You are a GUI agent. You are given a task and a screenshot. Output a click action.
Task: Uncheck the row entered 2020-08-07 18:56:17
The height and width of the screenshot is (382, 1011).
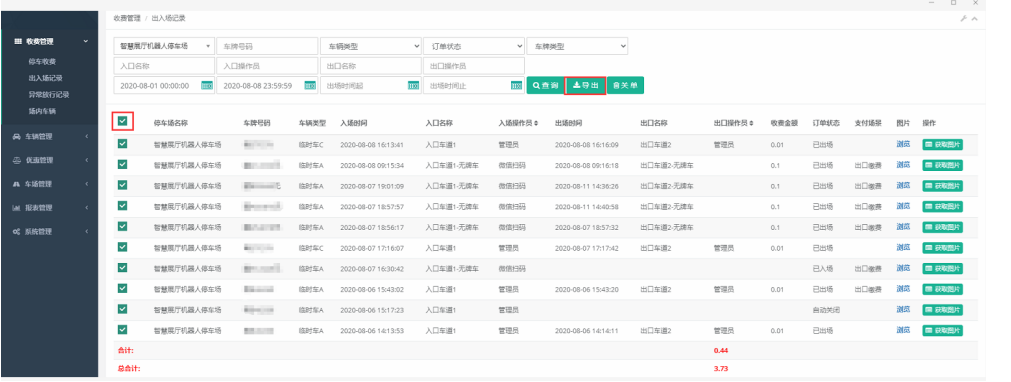coord(123,226)
